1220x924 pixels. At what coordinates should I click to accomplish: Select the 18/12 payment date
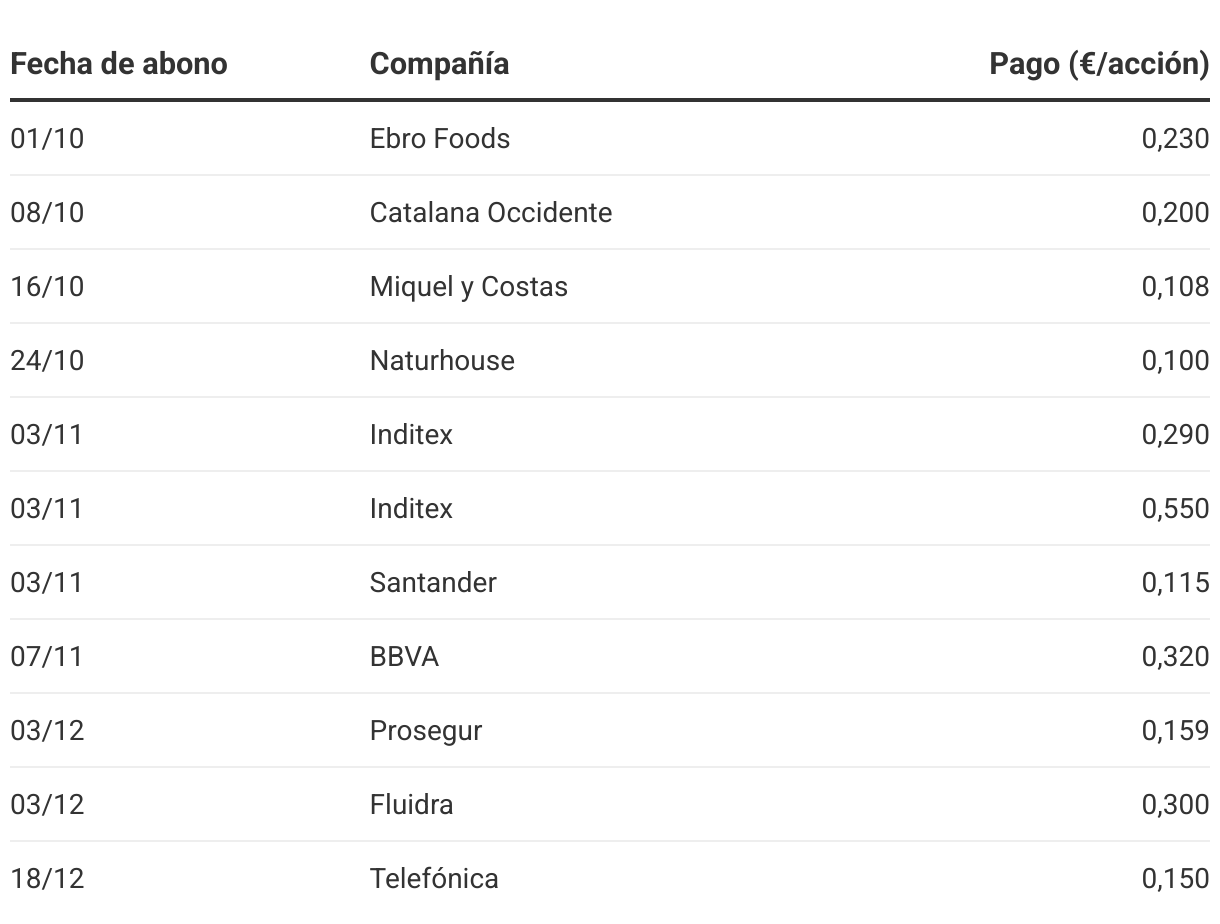point(47,878)
